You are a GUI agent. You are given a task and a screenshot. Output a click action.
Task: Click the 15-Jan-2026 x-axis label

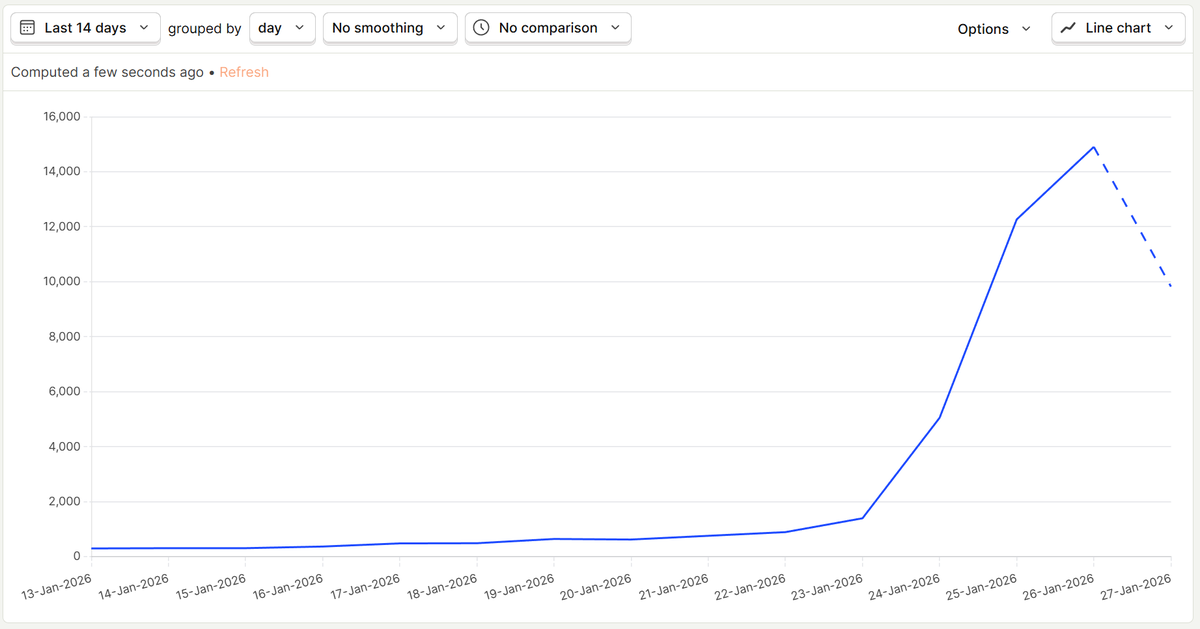pos(212,586)
